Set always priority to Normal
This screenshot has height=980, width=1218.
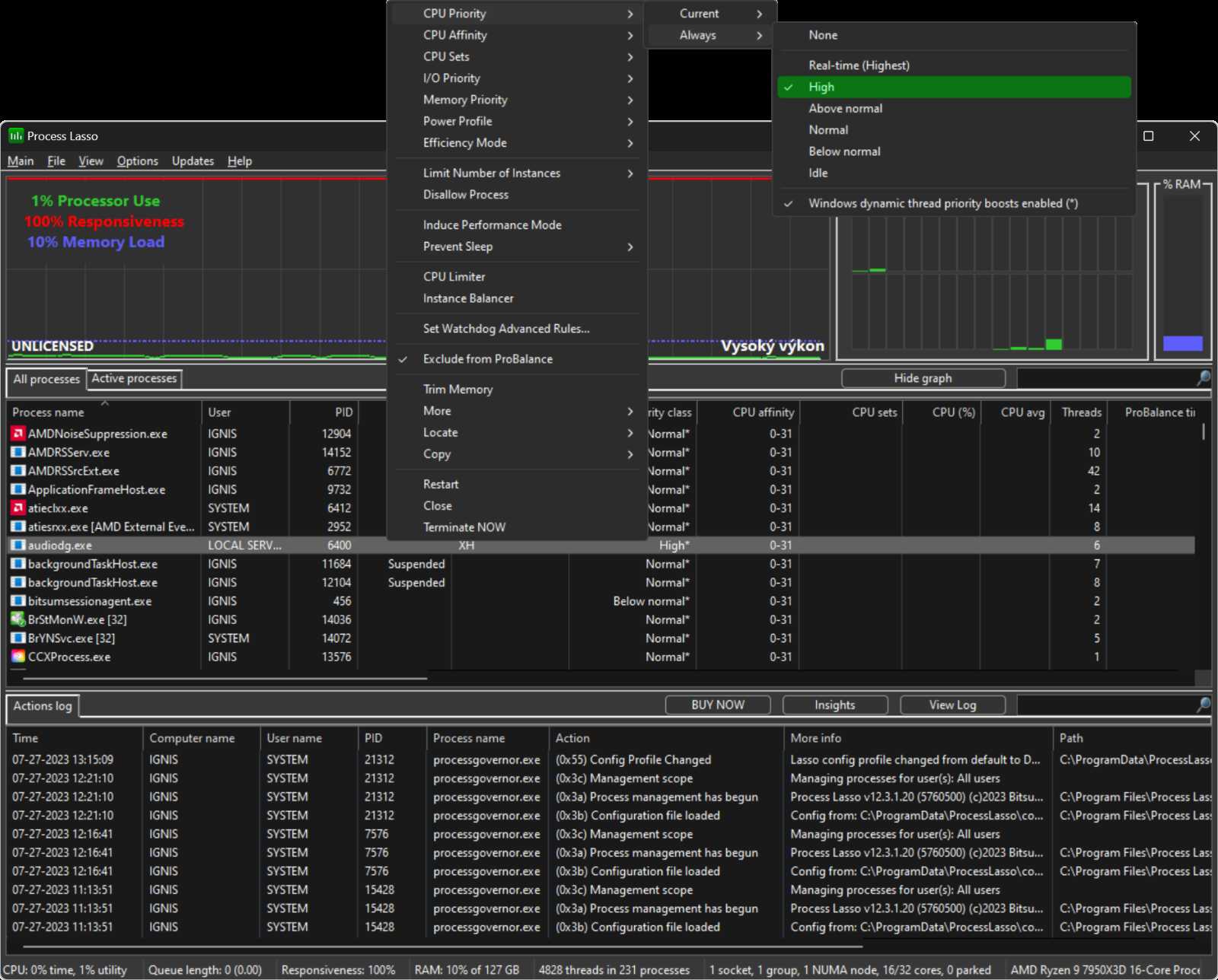point(953,130)
